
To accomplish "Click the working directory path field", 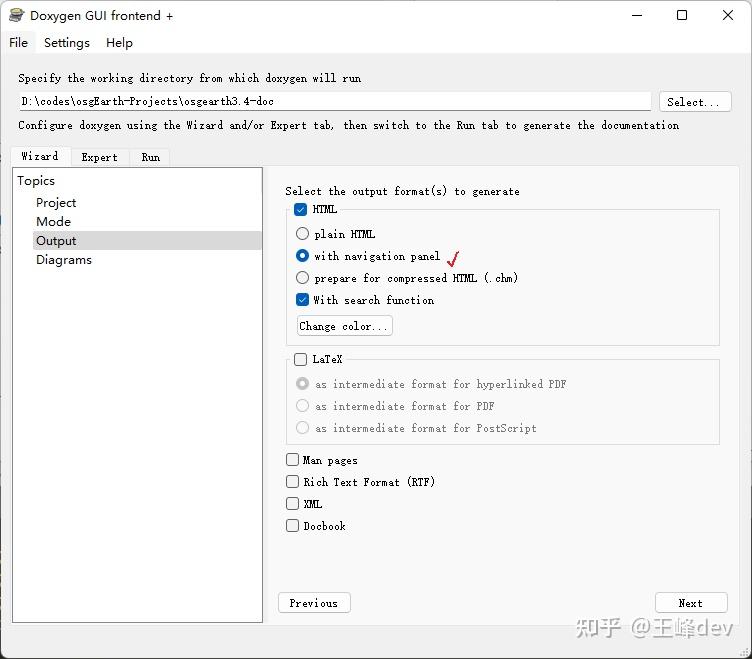I will click(x=334, y=101).
